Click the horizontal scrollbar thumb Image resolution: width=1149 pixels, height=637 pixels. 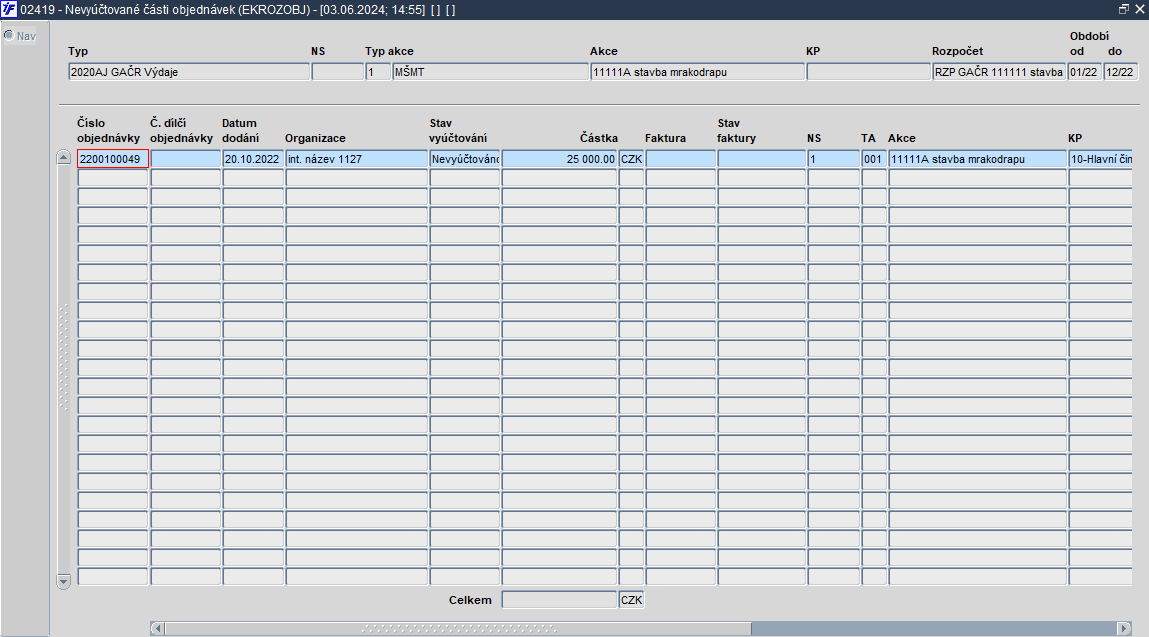click(x=458, y=628)
